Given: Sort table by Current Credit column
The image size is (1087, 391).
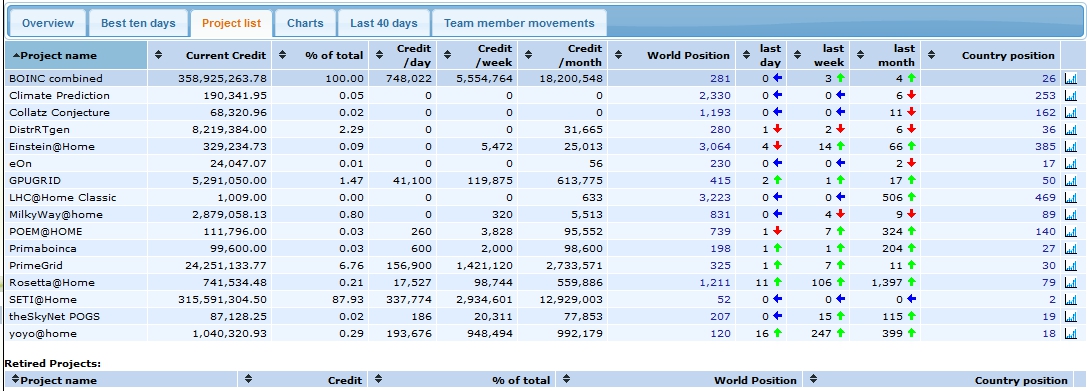Looking at the screenshot, I should [x=210, y=55].
